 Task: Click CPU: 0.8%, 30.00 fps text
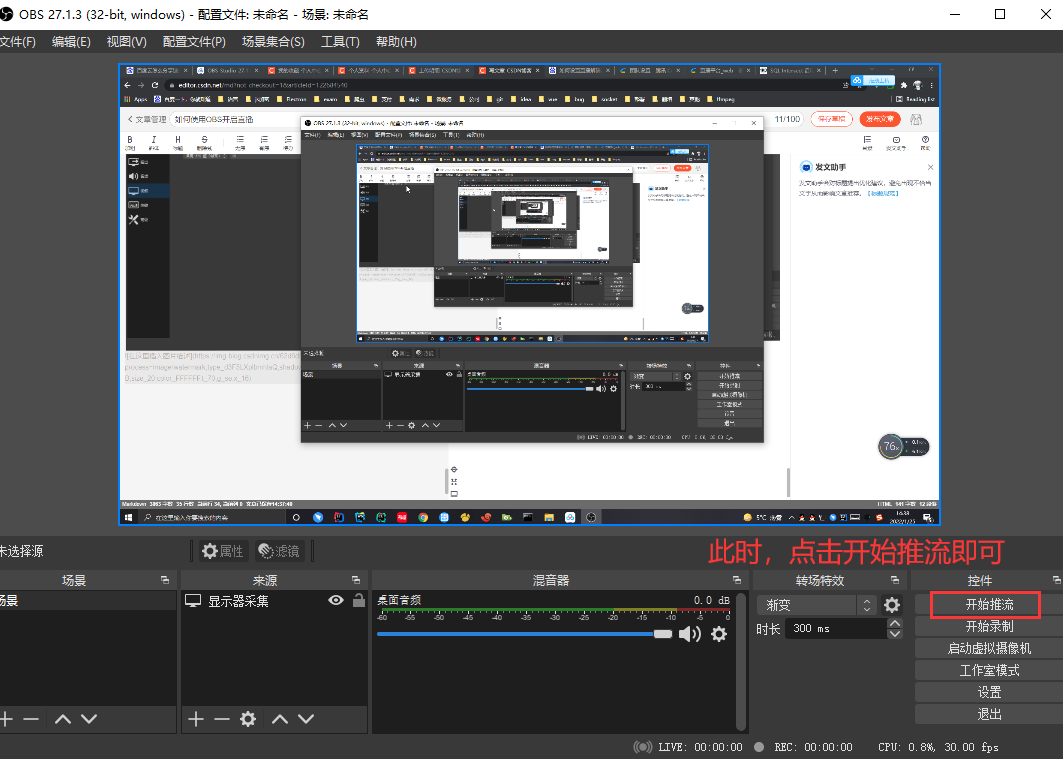pos(938,747)
